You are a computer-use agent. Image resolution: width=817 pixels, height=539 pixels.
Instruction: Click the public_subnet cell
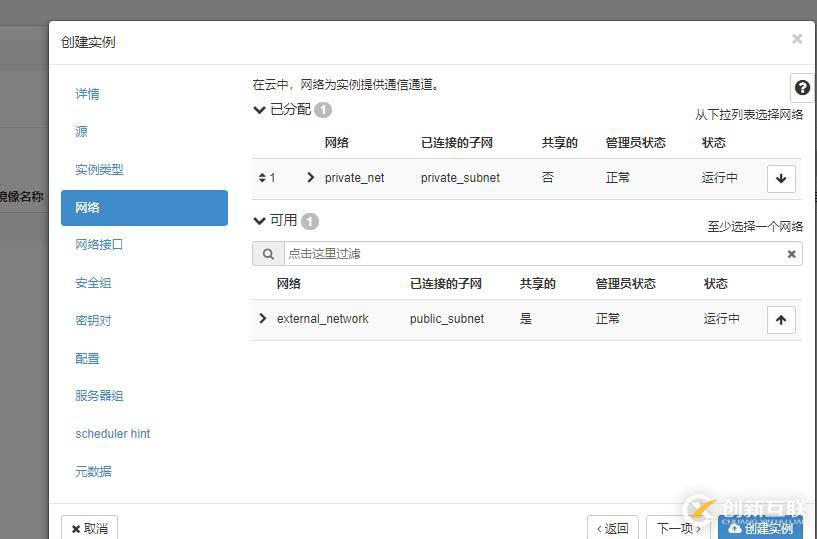pos(447,318)
